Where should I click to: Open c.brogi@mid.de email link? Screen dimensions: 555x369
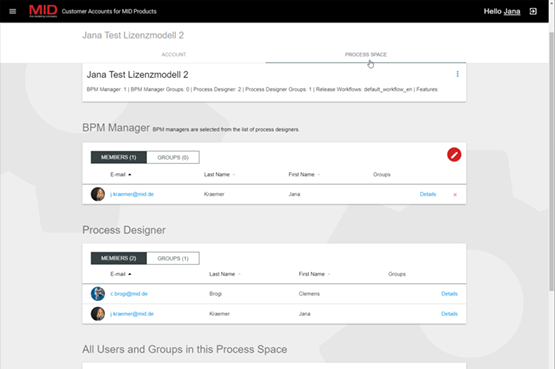[x=129, y=294]
